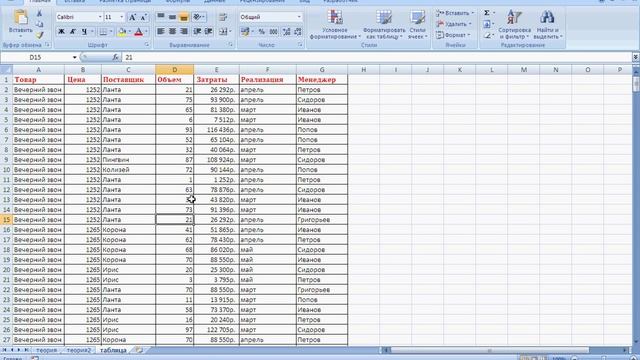Align cell text right

(184, 31)
